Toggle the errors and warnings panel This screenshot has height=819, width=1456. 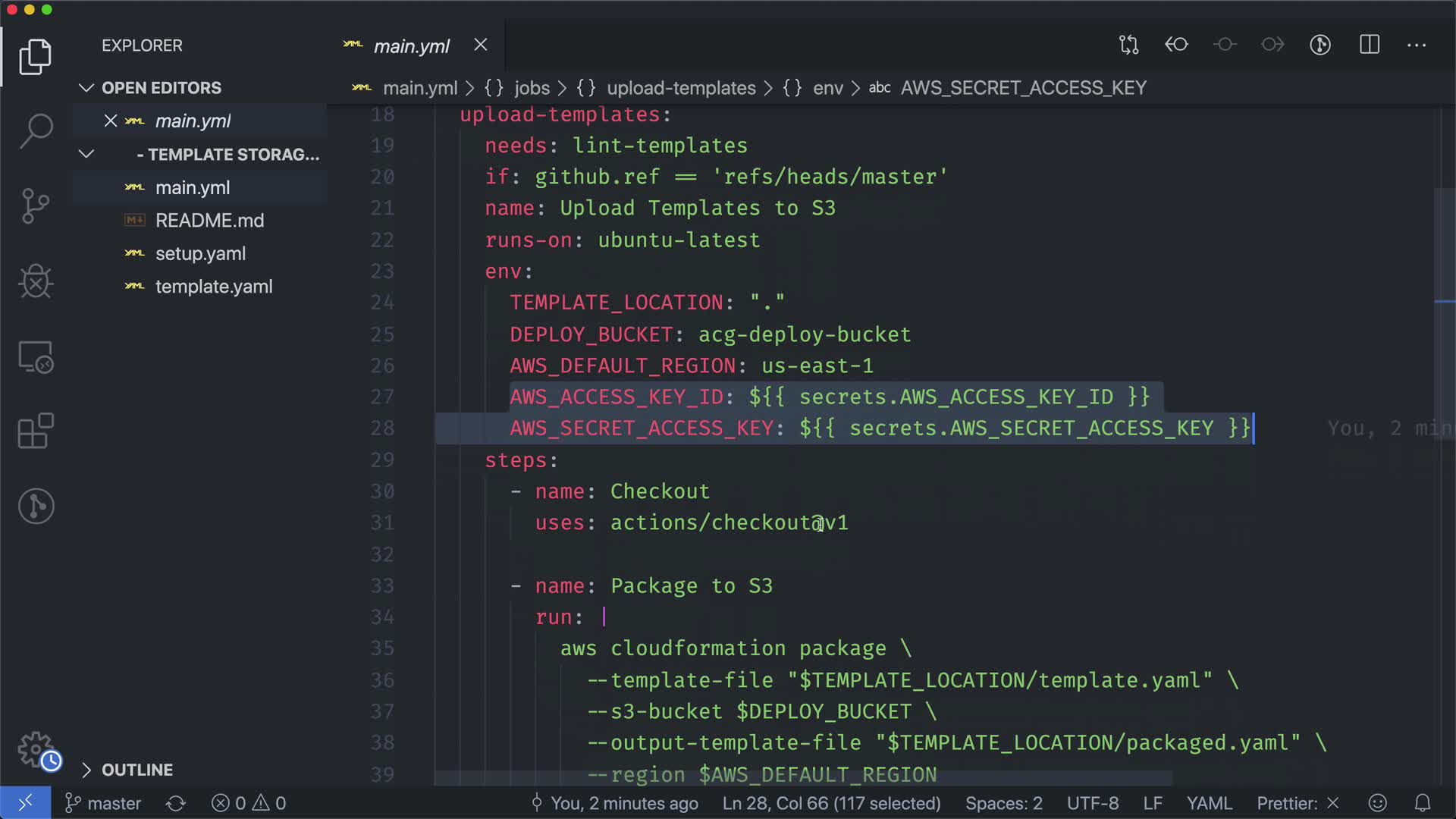pos(249,803)
